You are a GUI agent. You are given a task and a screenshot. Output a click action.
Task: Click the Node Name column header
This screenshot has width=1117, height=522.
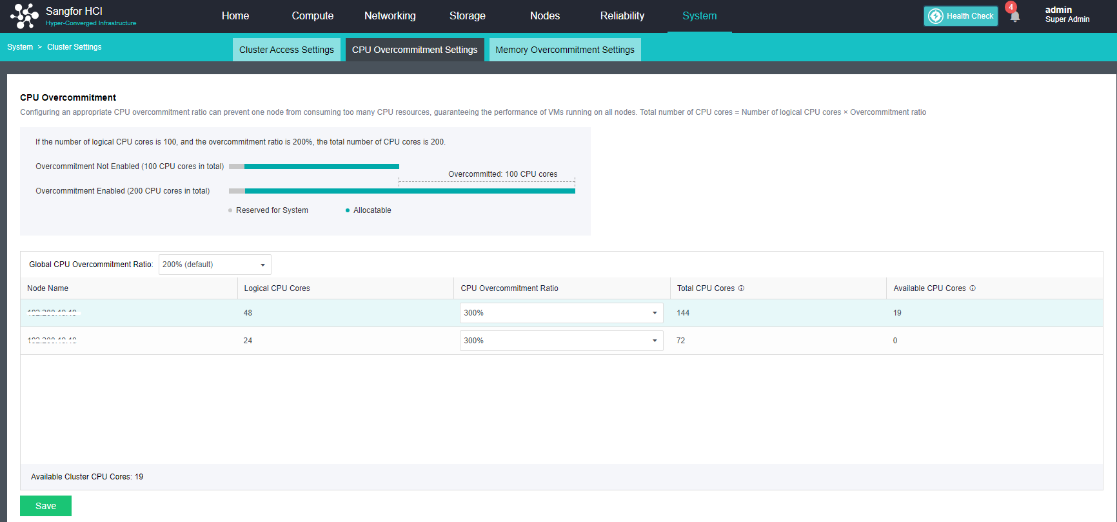pyautogui.click(x=48, y=288)
